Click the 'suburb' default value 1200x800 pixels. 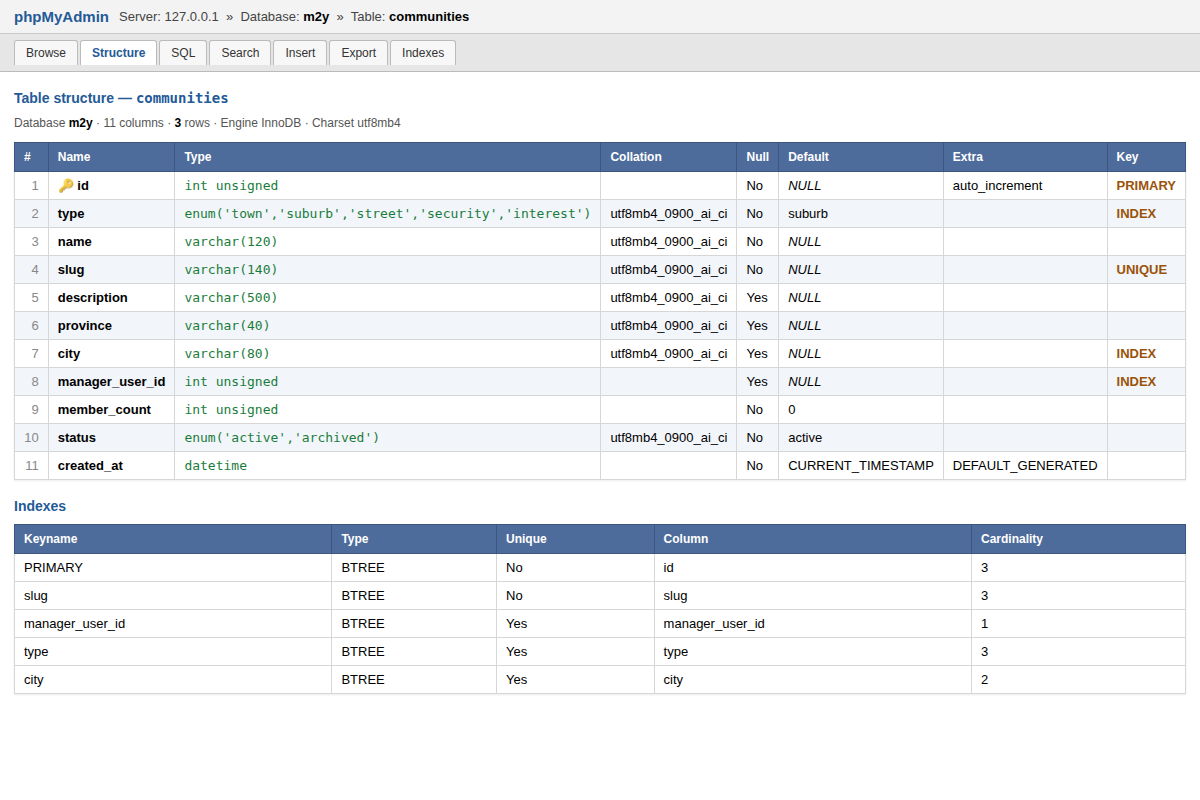click(x=808, y=213)
